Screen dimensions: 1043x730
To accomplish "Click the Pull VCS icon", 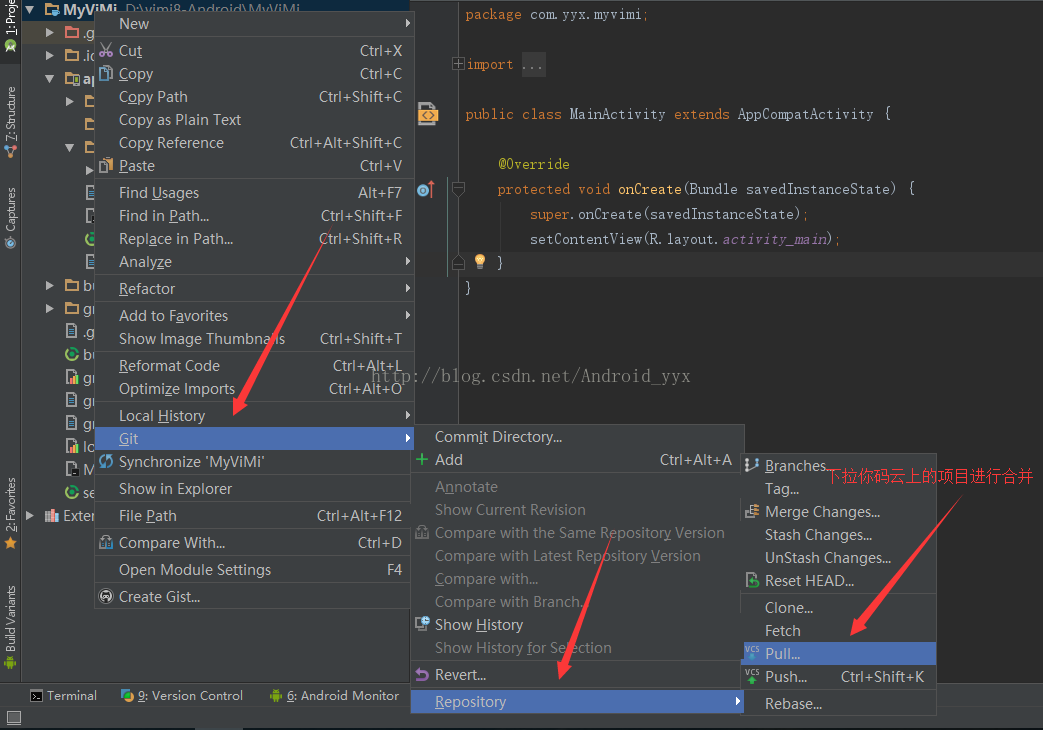I will (x=752, y=652).
